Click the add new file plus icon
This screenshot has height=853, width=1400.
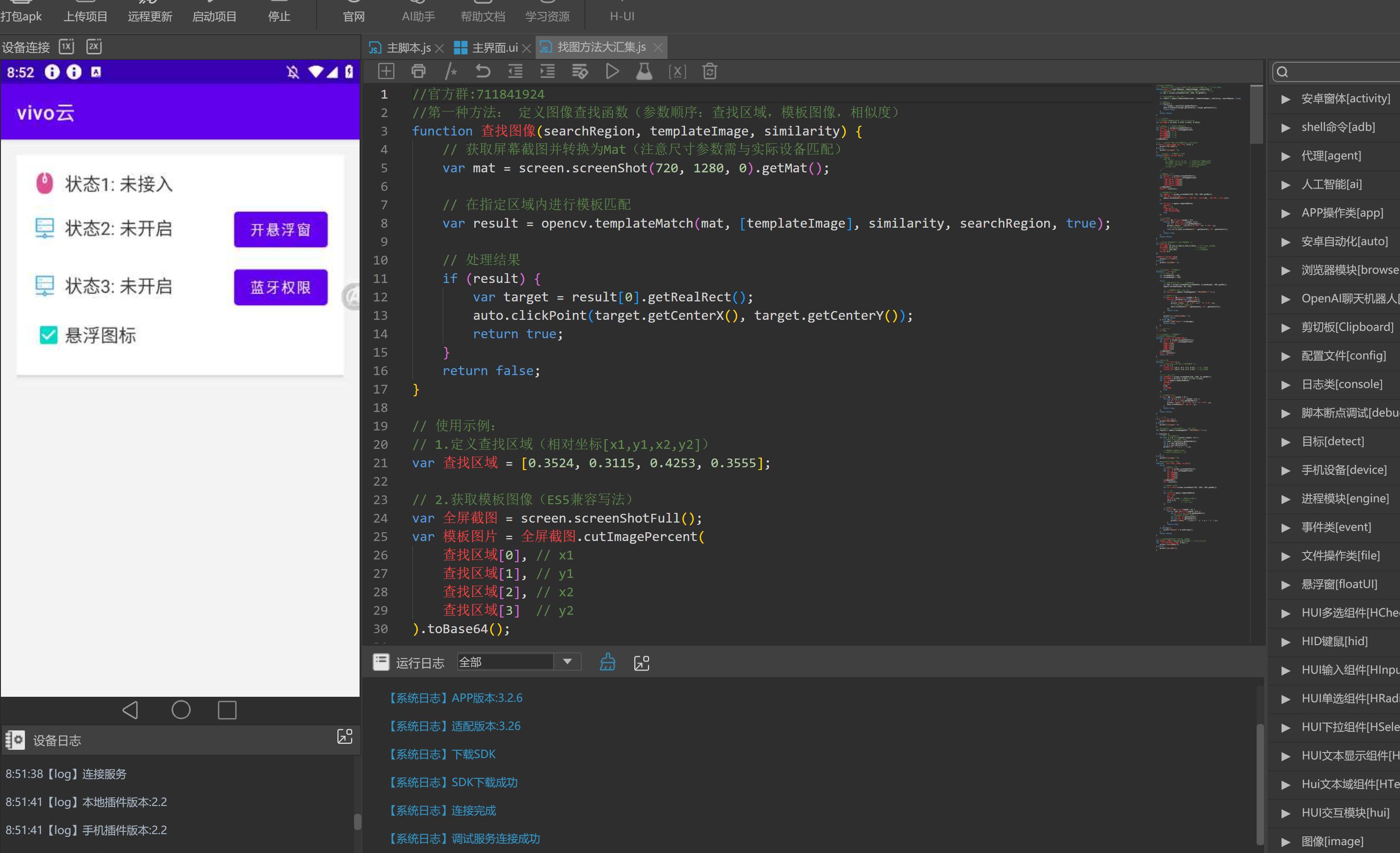(386, 71)
